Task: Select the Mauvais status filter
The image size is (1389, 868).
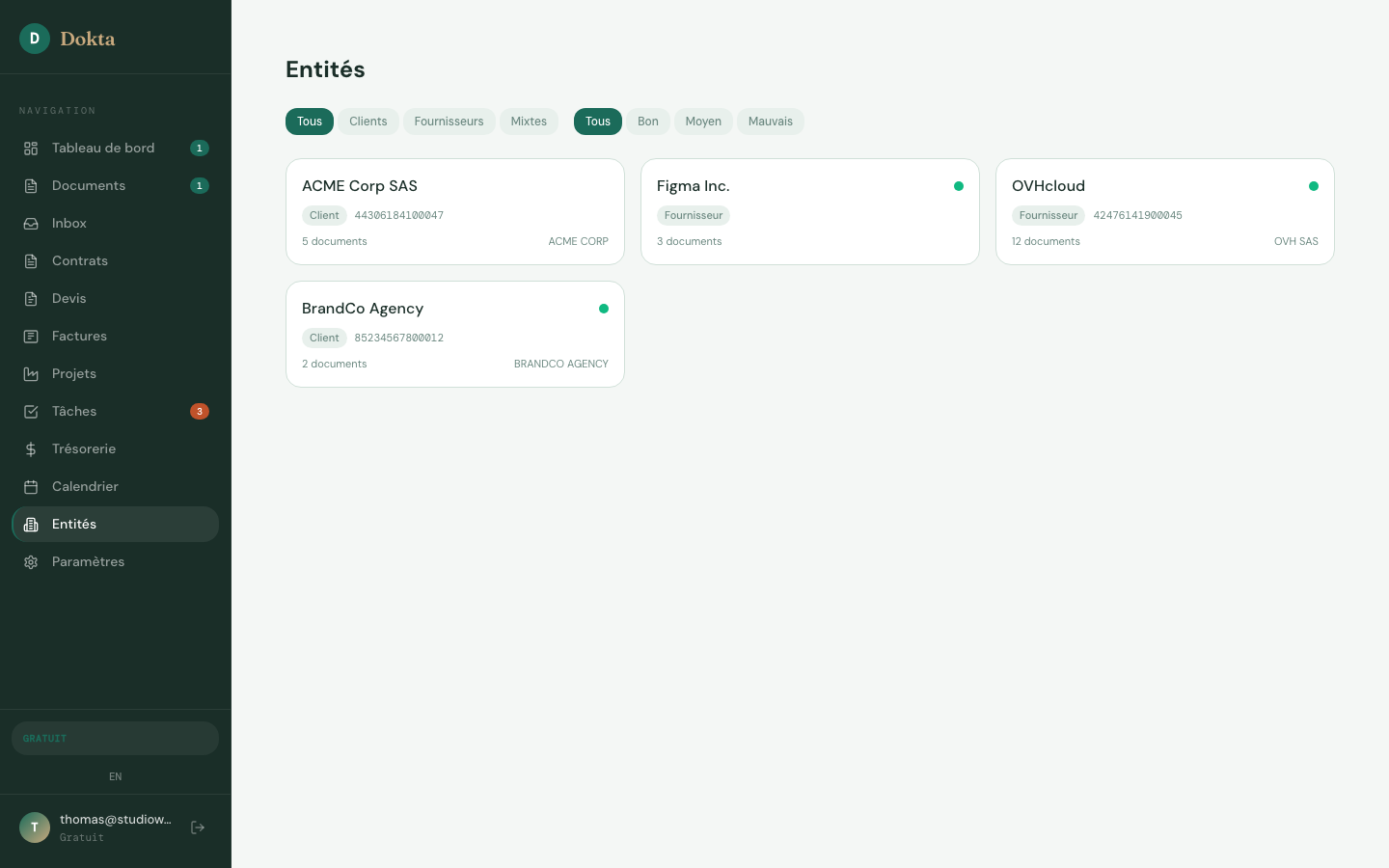Action: point(770,122)
